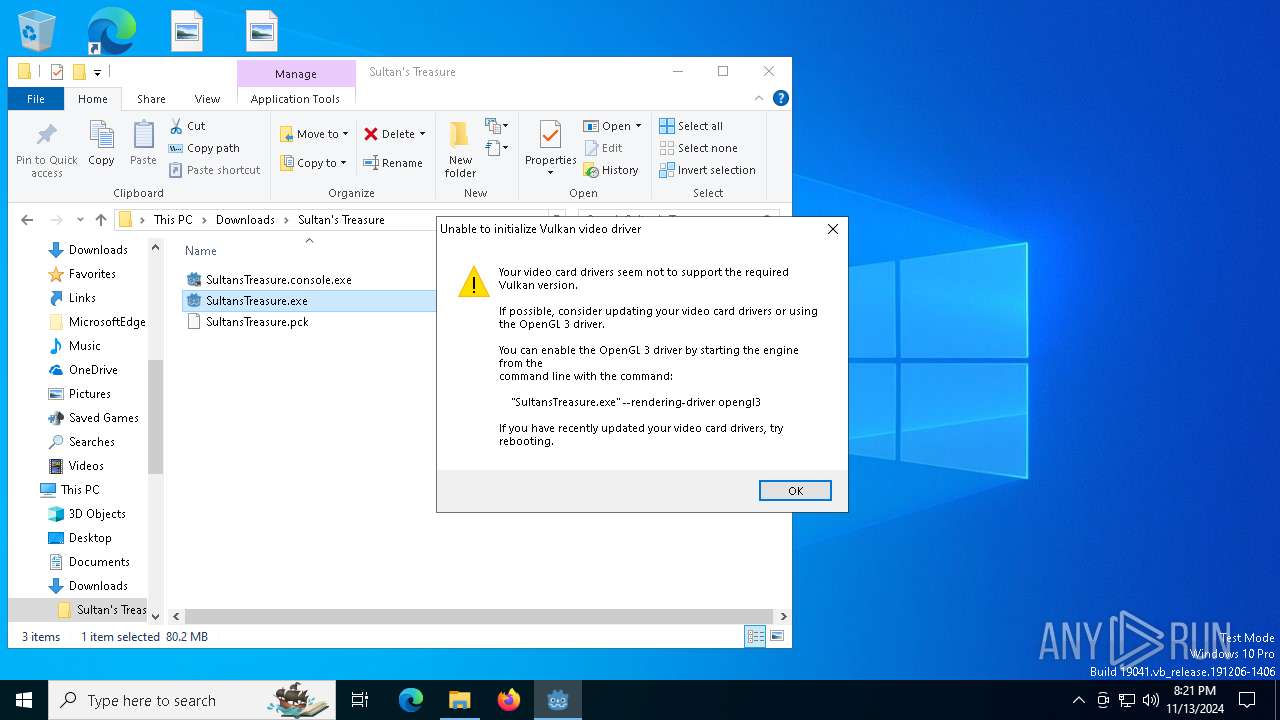
Task: Click Firefox icon in taskbar
Action: click(509, 700)
